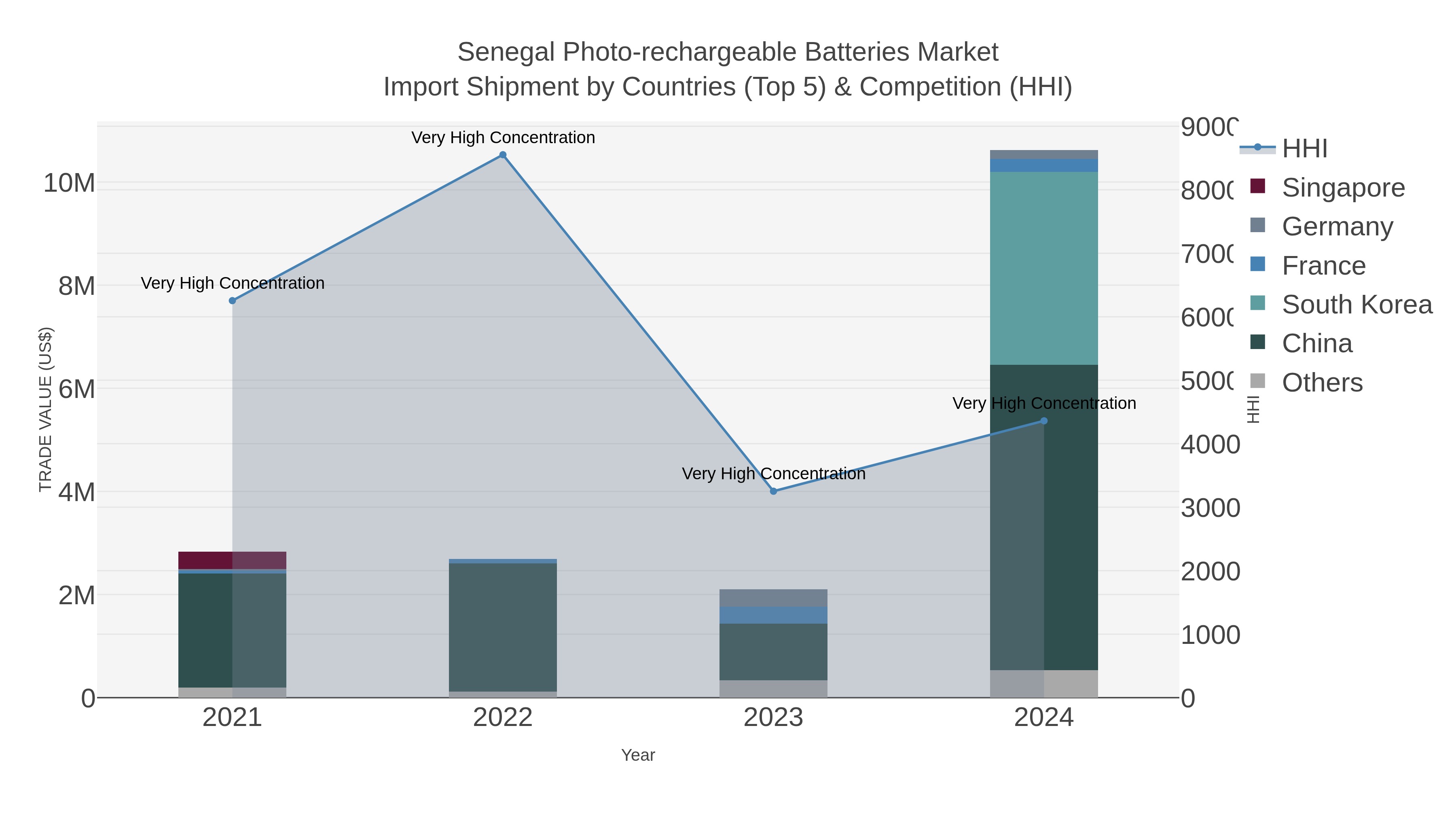Click the Others bar segment in 2023
Image resolution: width=1456 pixels, height=819 pixels.
coord(773,689)
